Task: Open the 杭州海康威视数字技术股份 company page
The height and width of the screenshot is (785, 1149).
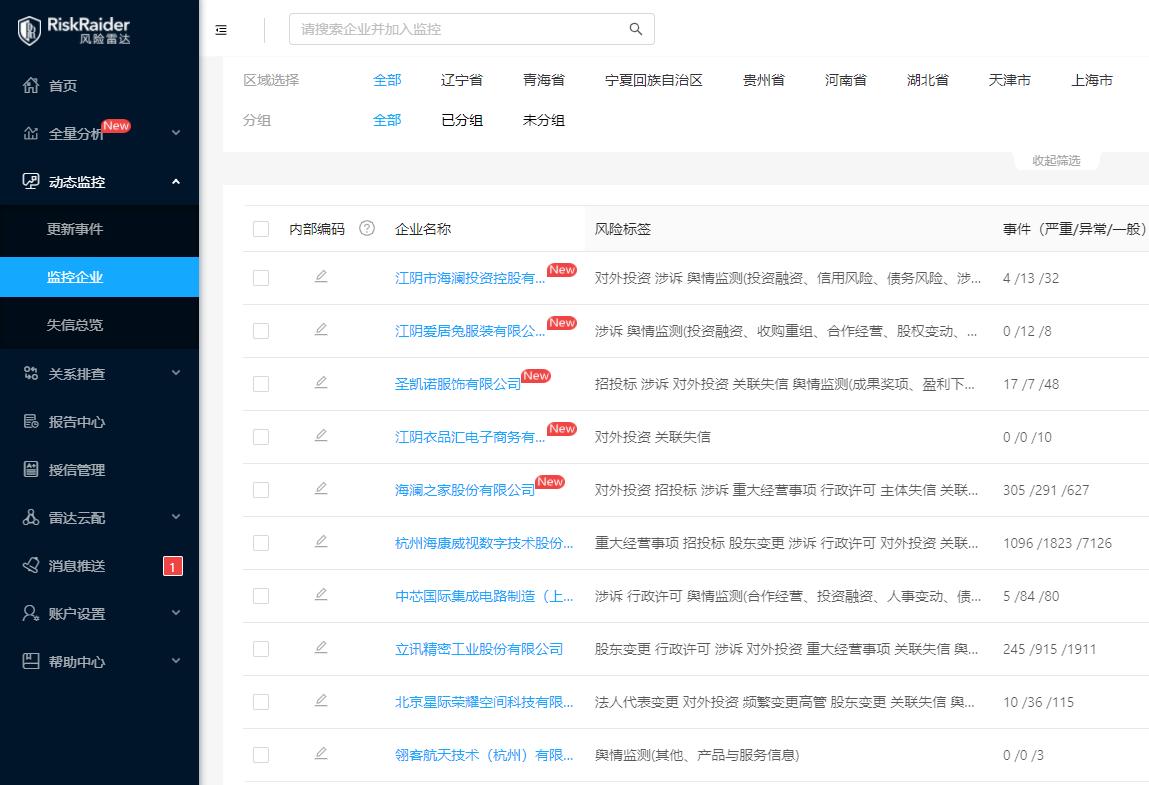Action: (x=485, y=543)
